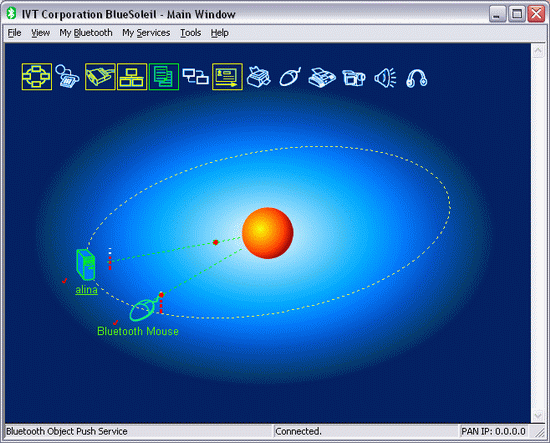Open the Tools menu
The image size is (550, 443).
pos(190,33)
